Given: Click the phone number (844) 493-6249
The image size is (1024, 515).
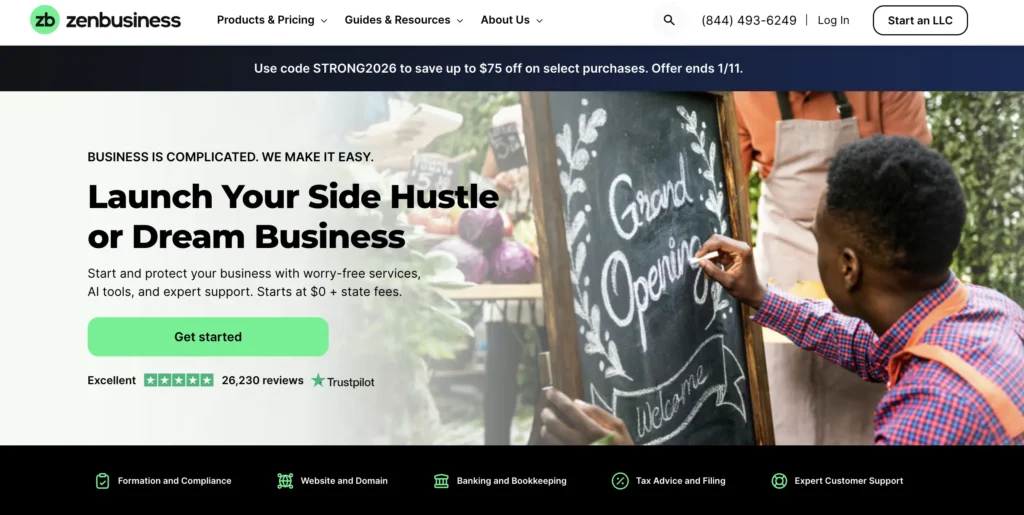Looking at the screenshot, I should [749, 20].
